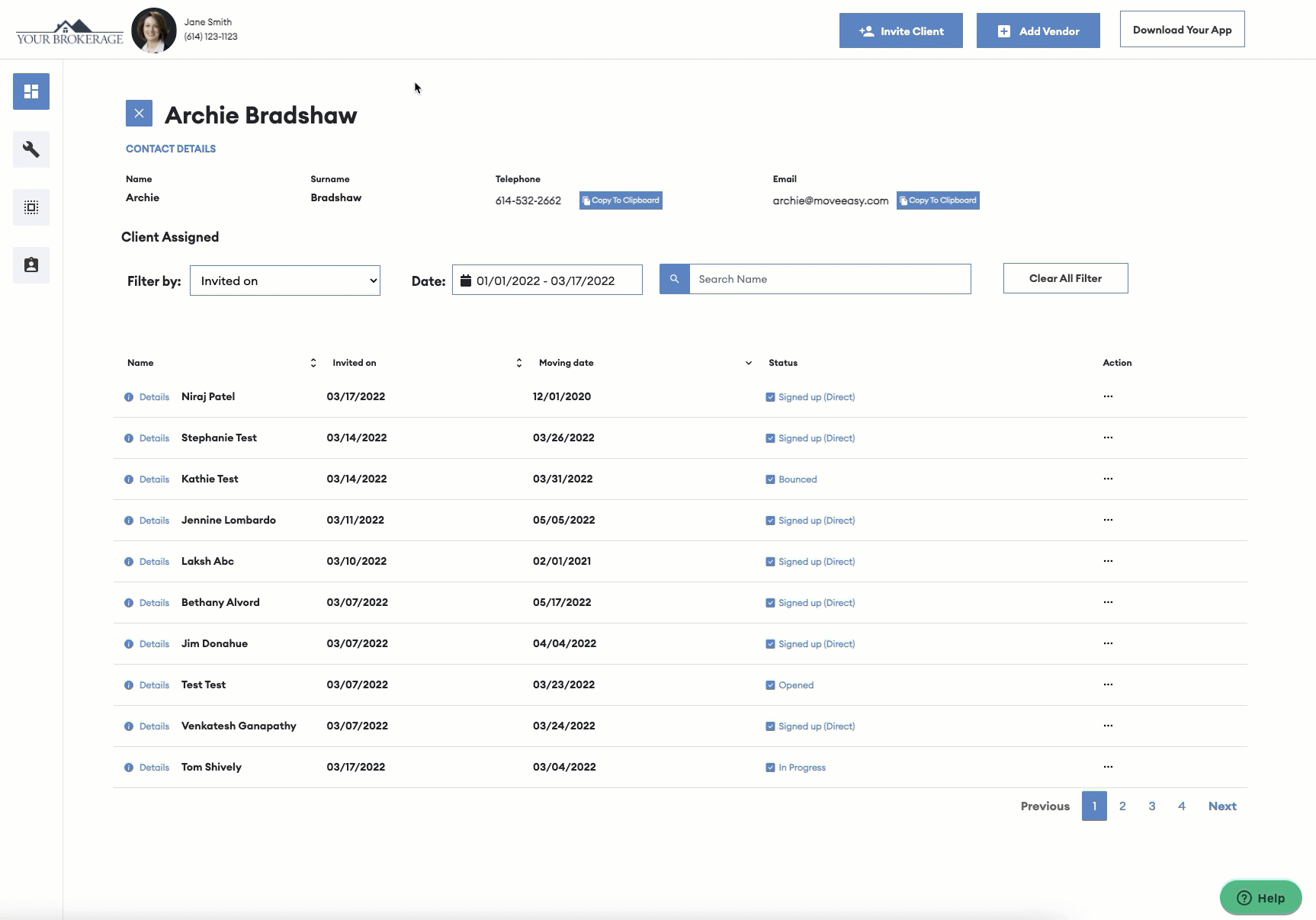This screenshot has width=1316, height=920.
Task: Click the Invite Client button
Action: pos(901,30)
